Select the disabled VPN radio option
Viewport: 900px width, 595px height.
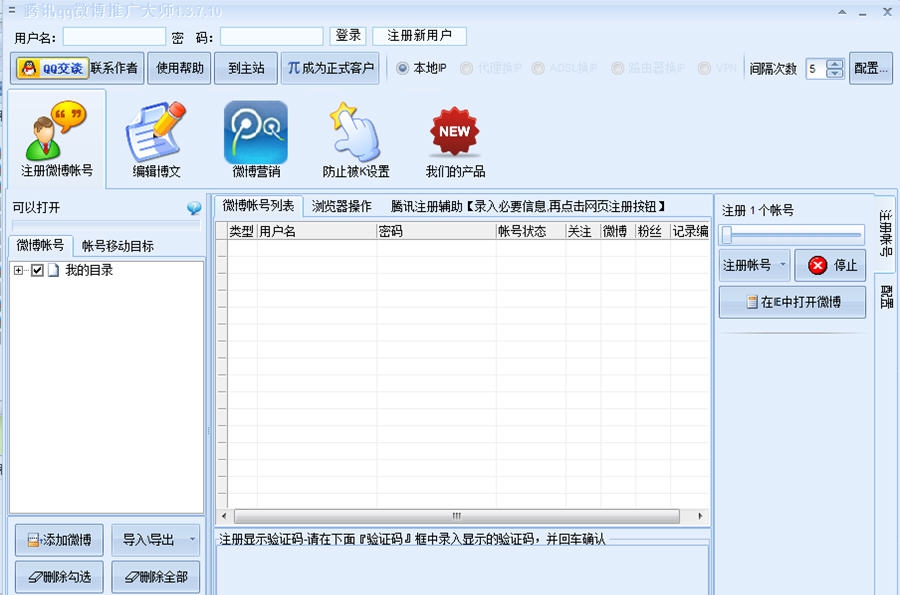(704, 68)
